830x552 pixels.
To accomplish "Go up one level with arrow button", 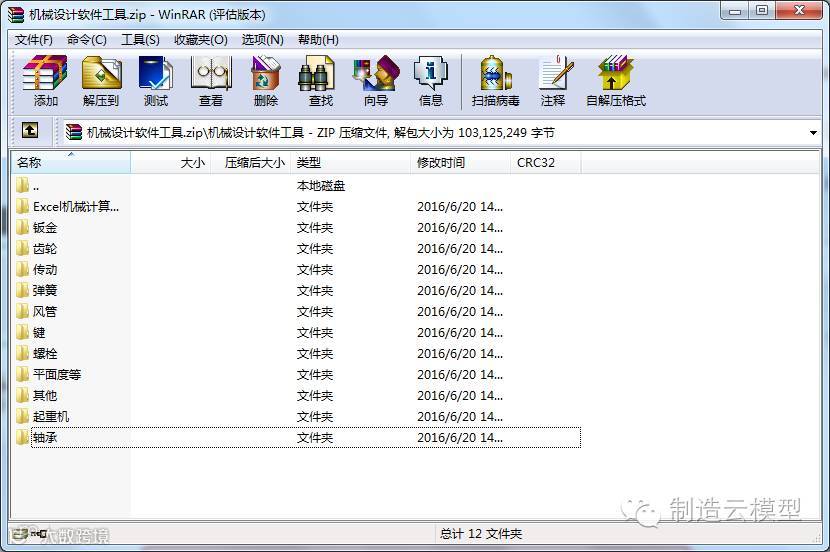I will [x=30, y=130].
